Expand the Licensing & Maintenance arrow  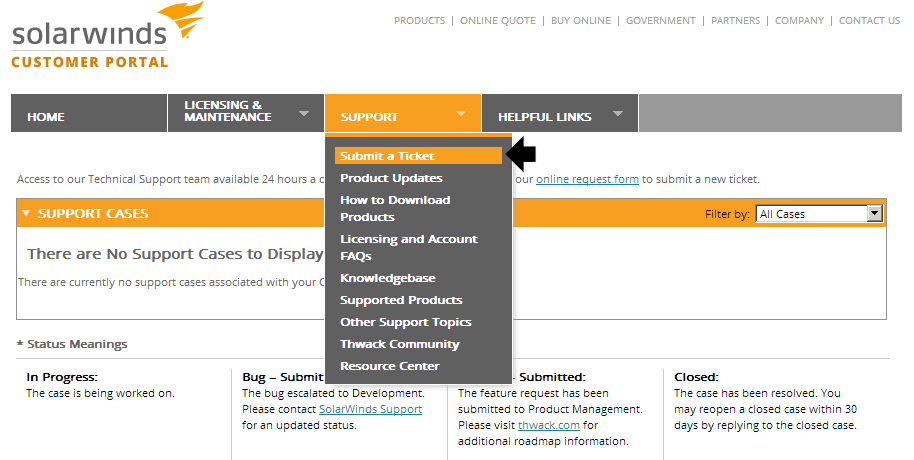pyautogui.click(x=304, y=113)
